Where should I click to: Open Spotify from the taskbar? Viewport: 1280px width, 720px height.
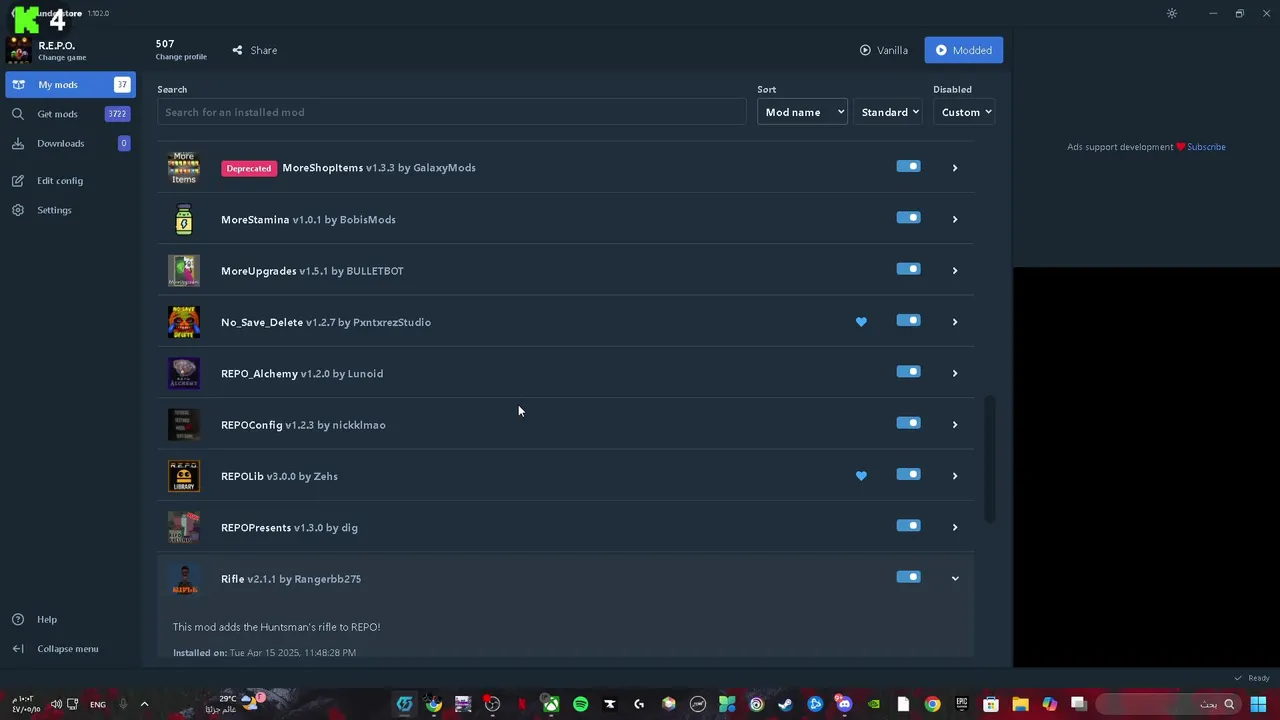pos(580,704)
